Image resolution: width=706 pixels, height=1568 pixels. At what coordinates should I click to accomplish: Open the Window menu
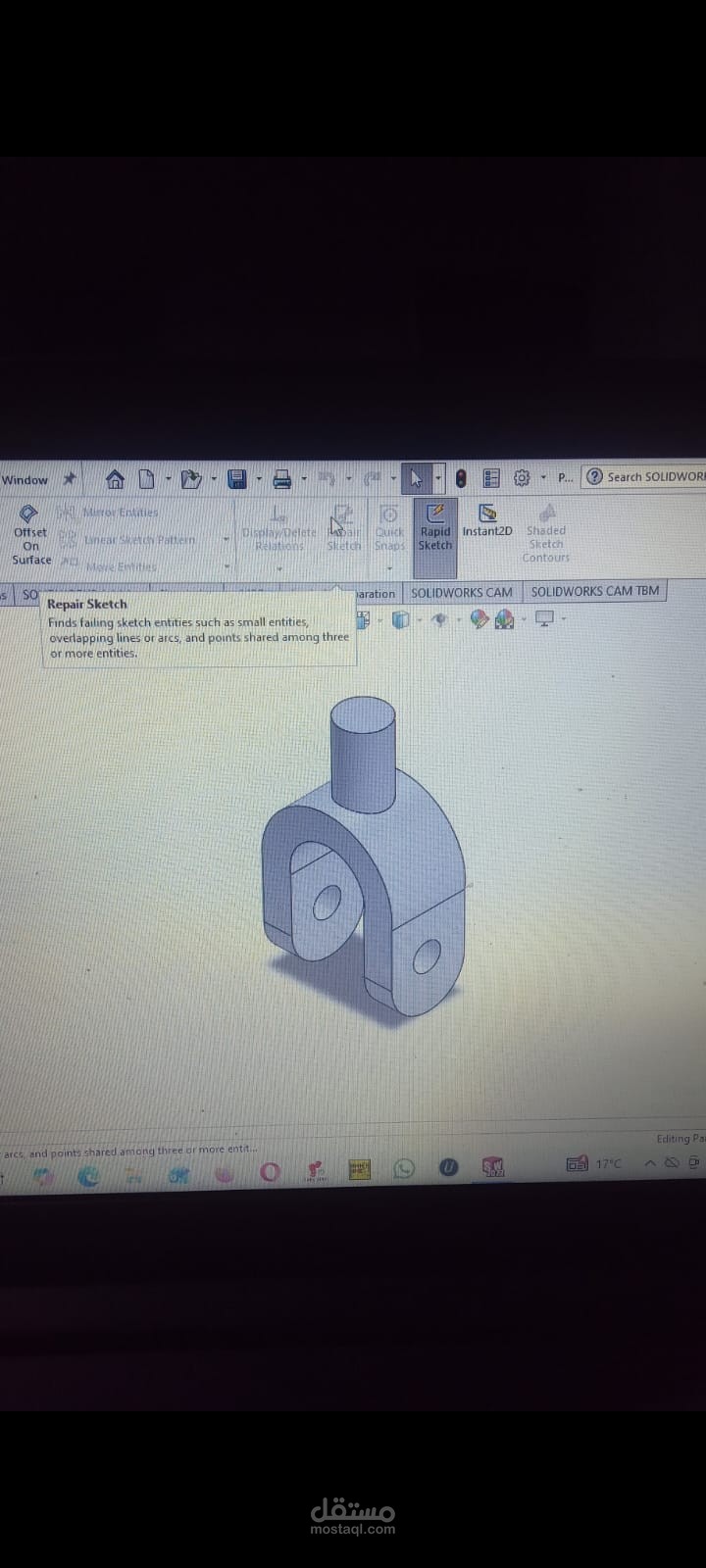pos(25,480)
